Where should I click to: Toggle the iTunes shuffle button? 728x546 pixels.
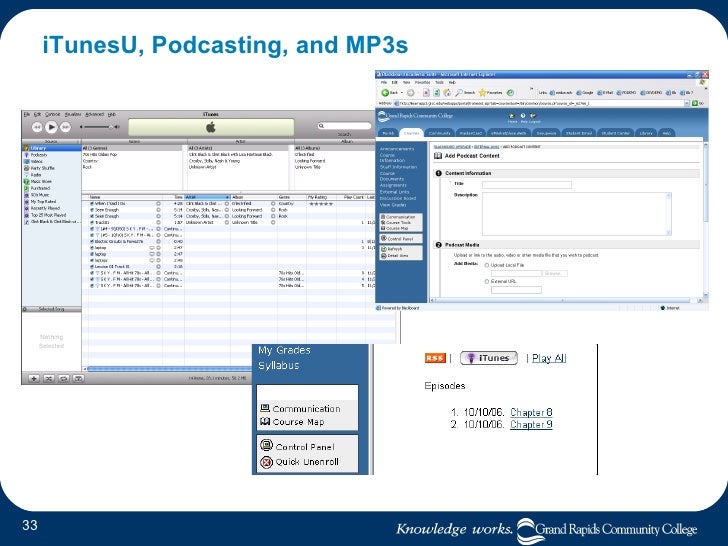click(48, 379)
